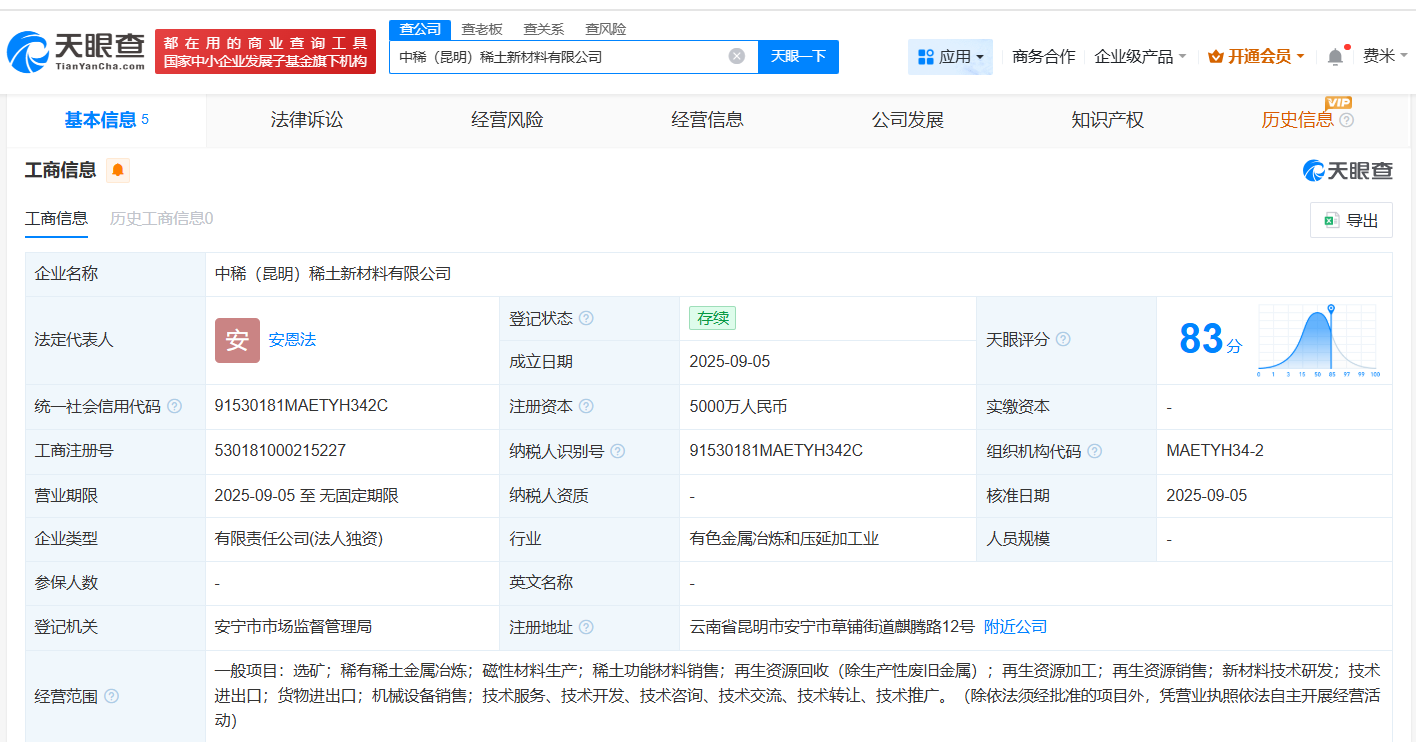Click the help icon beside 统一社会信用代码
The image size is (1416, 742).
(x=176, y=406)
